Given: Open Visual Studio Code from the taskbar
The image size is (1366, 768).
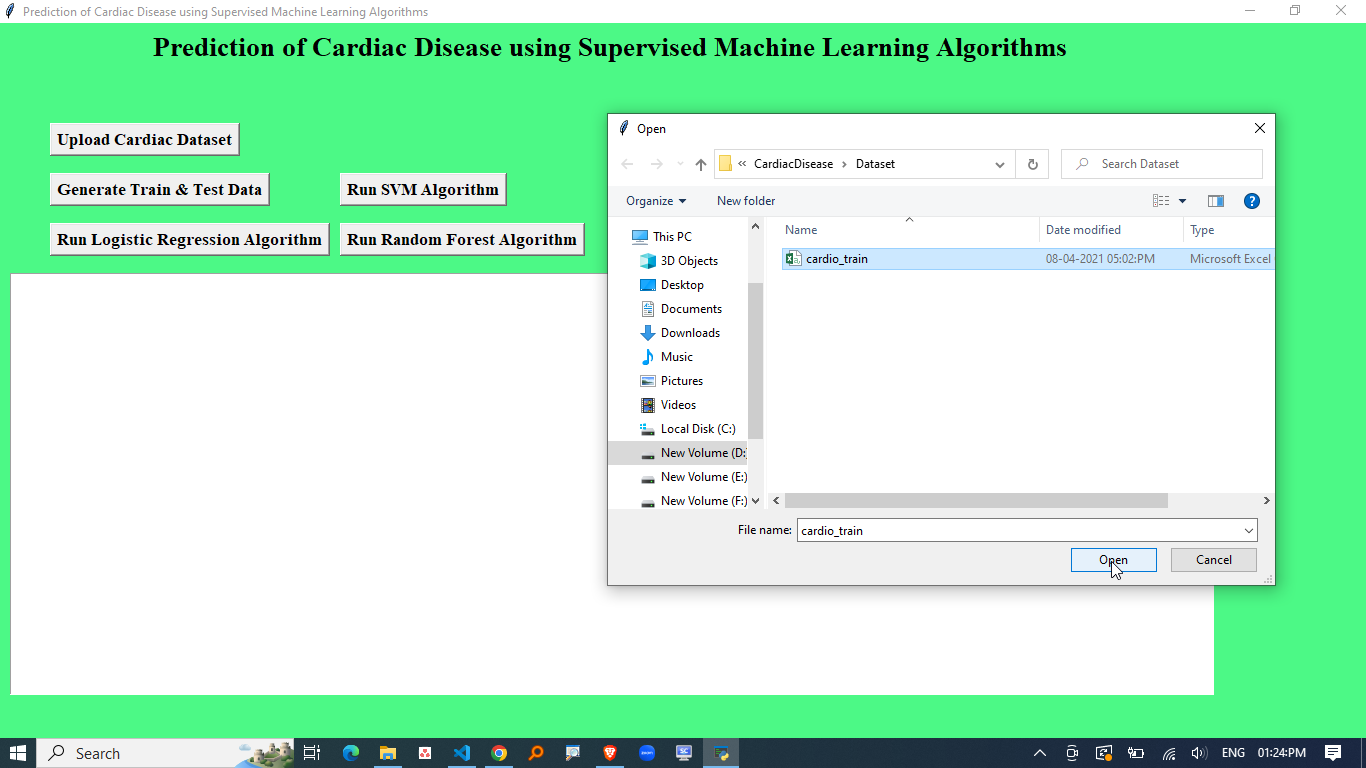Looking at the screenshot, I should click(x=461, y=753).
